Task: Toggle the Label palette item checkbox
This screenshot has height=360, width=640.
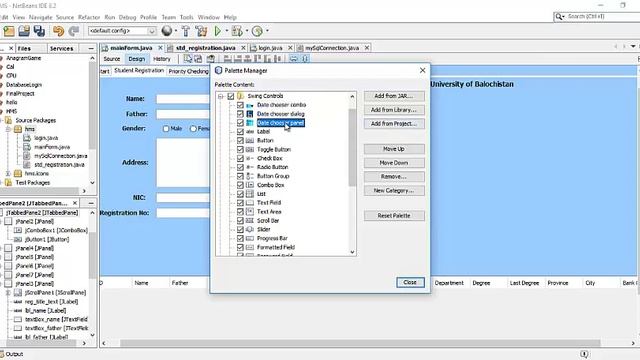Action: click(240, 132)
